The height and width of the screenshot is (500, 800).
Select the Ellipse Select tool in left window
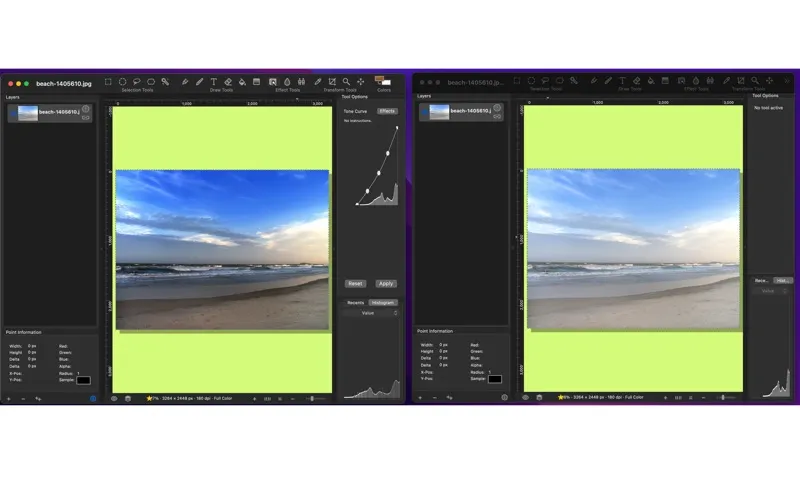(122, 82)
